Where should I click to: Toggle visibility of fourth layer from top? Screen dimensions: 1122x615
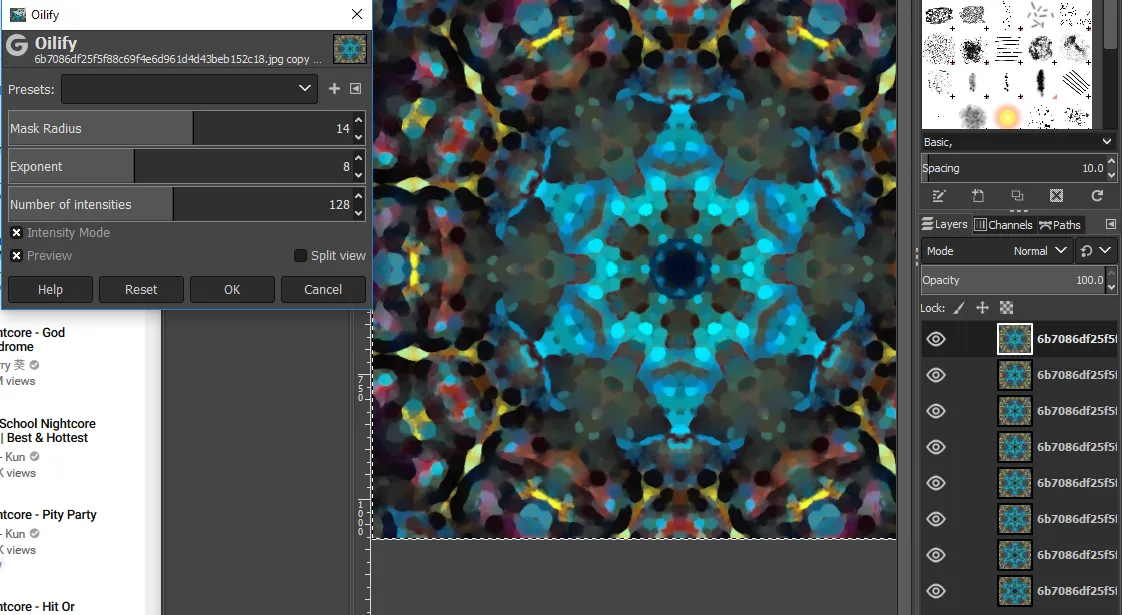pos(936,447)
